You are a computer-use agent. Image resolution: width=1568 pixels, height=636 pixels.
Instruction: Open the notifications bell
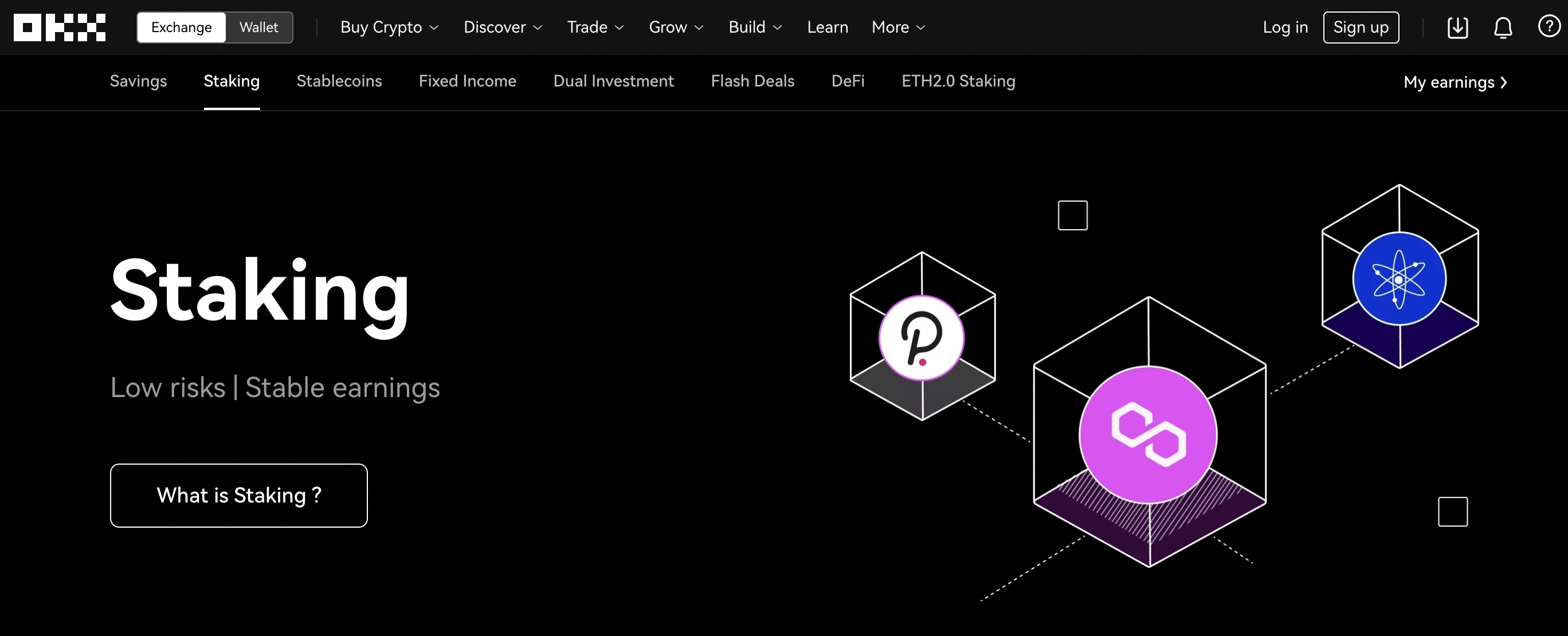[1503, 28]
